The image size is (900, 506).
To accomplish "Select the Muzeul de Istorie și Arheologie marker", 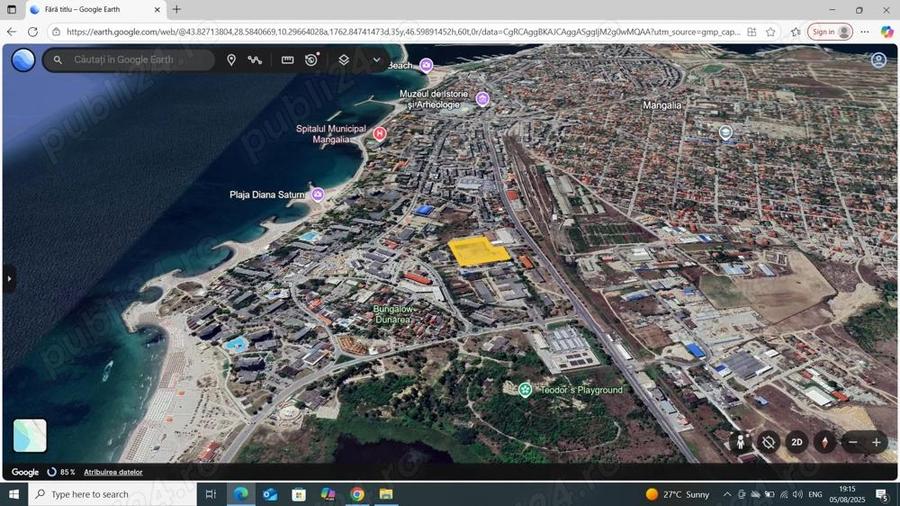I will click(483, 99).
